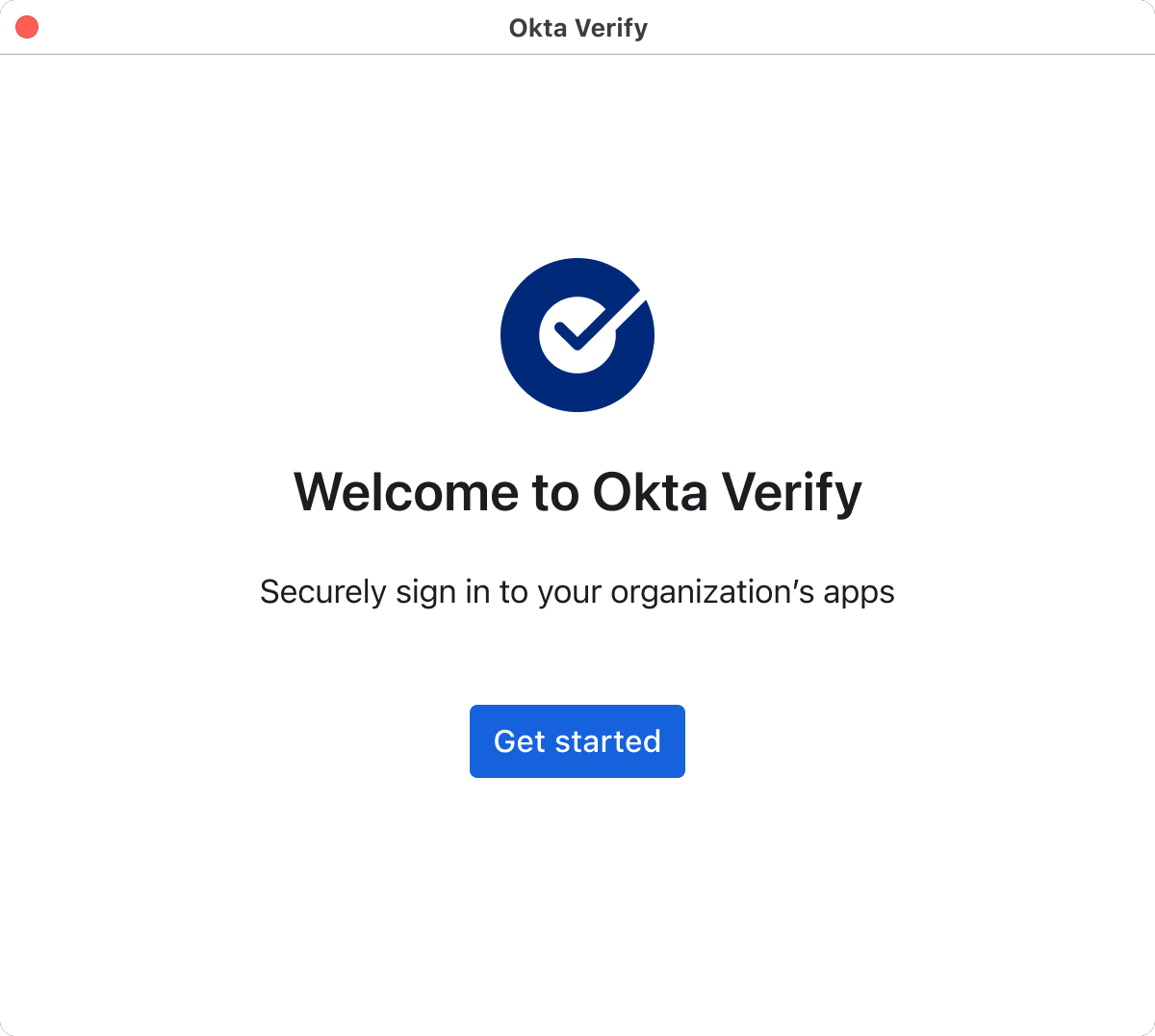Click the word Welcome in the heading
This screenshot has height=1036, width=1155.
point(406,492)
